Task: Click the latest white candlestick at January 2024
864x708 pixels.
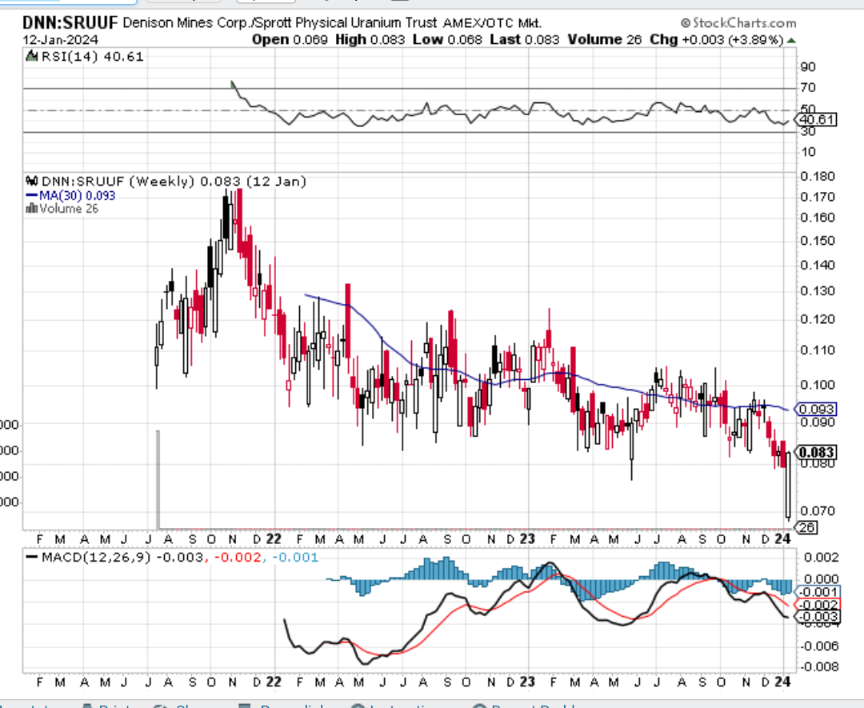Action: (789, 485)
